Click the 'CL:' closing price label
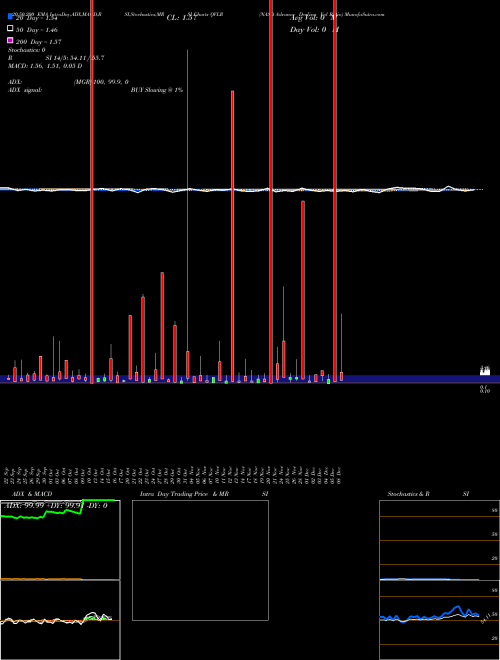This screenshot has width=500, height=660. pyautogui.click(x=181, y=18)
